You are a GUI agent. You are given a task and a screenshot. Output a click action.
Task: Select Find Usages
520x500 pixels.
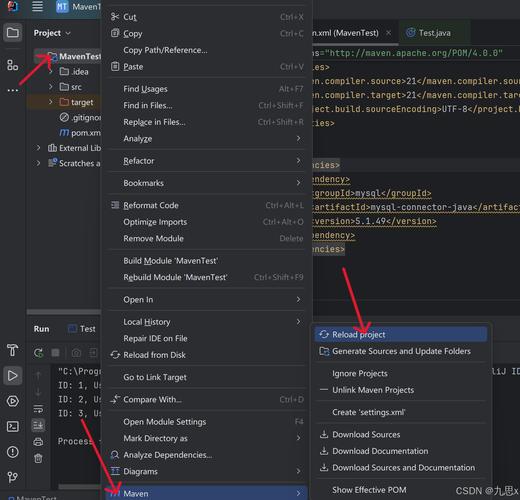tap(207, 89)
